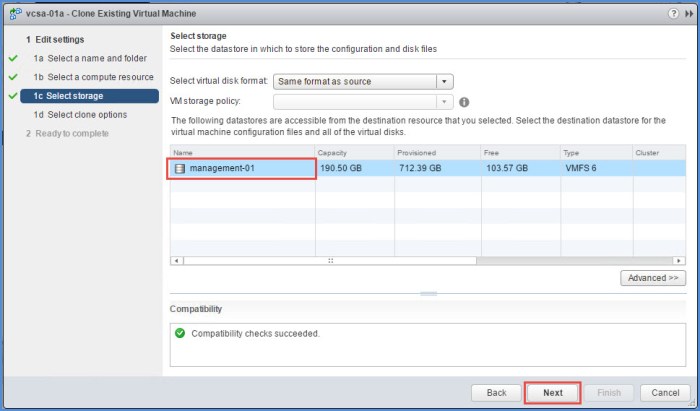700x411 pixels.
Task: Go to step 1d Select clone options
Action: click(80, 115)
